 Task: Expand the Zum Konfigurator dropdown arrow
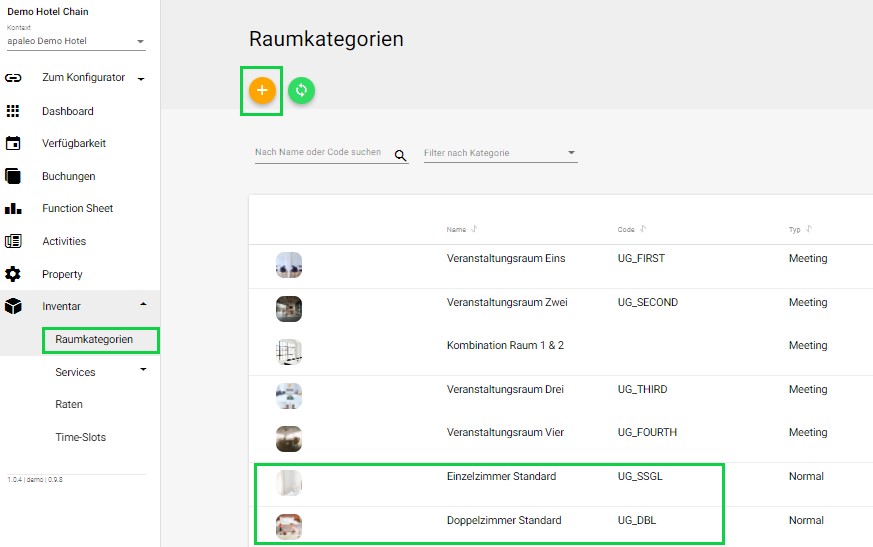(x=141, y=79)
